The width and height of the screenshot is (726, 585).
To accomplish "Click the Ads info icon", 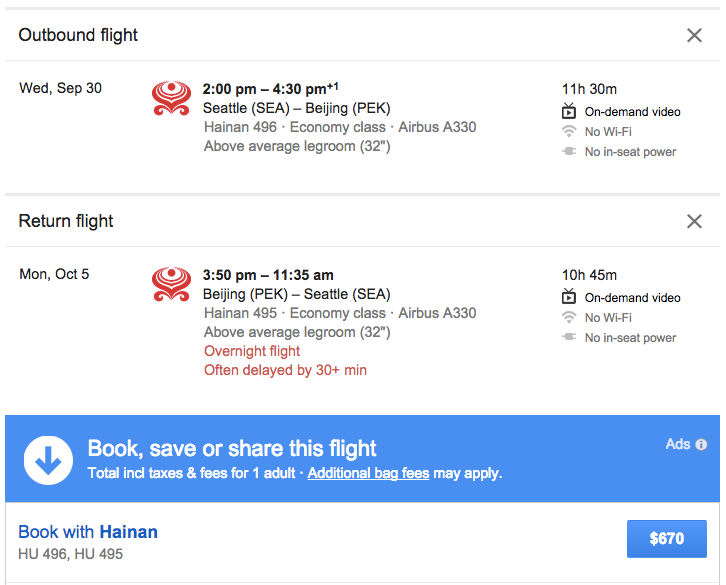I will pos(701,444).
